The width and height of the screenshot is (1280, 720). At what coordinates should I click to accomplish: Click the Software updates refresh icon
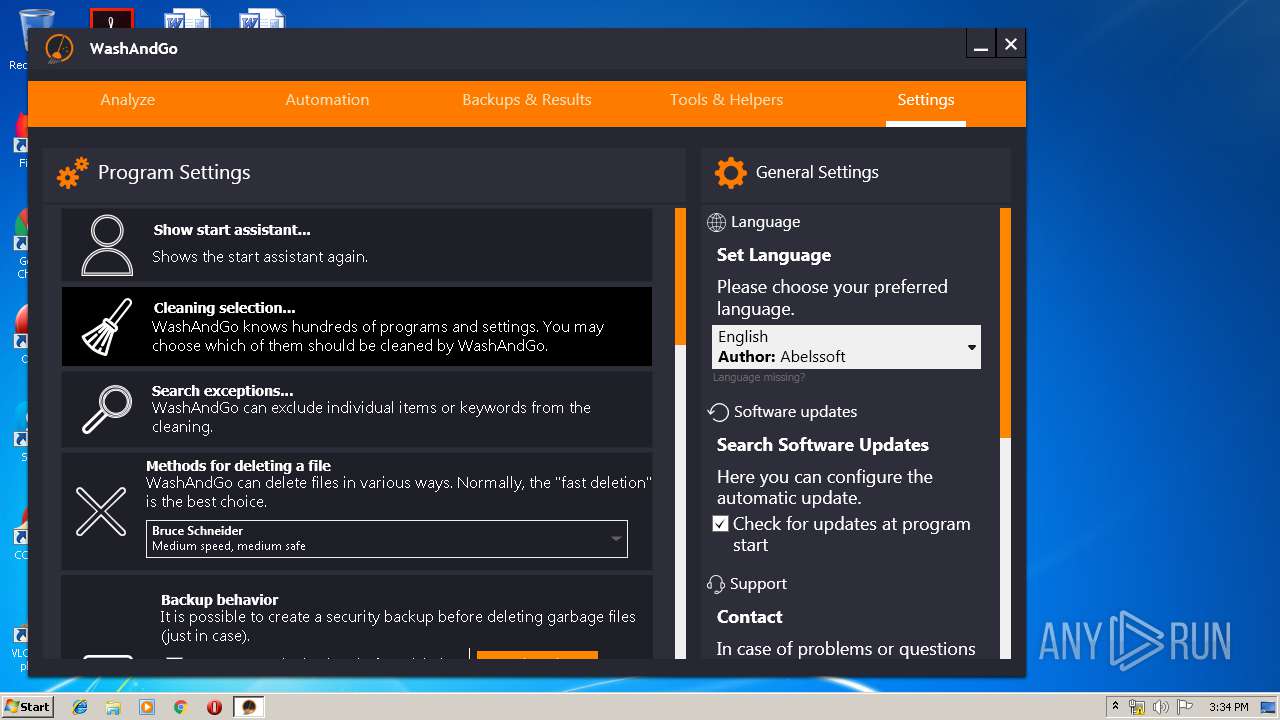[x=718, y=412]
